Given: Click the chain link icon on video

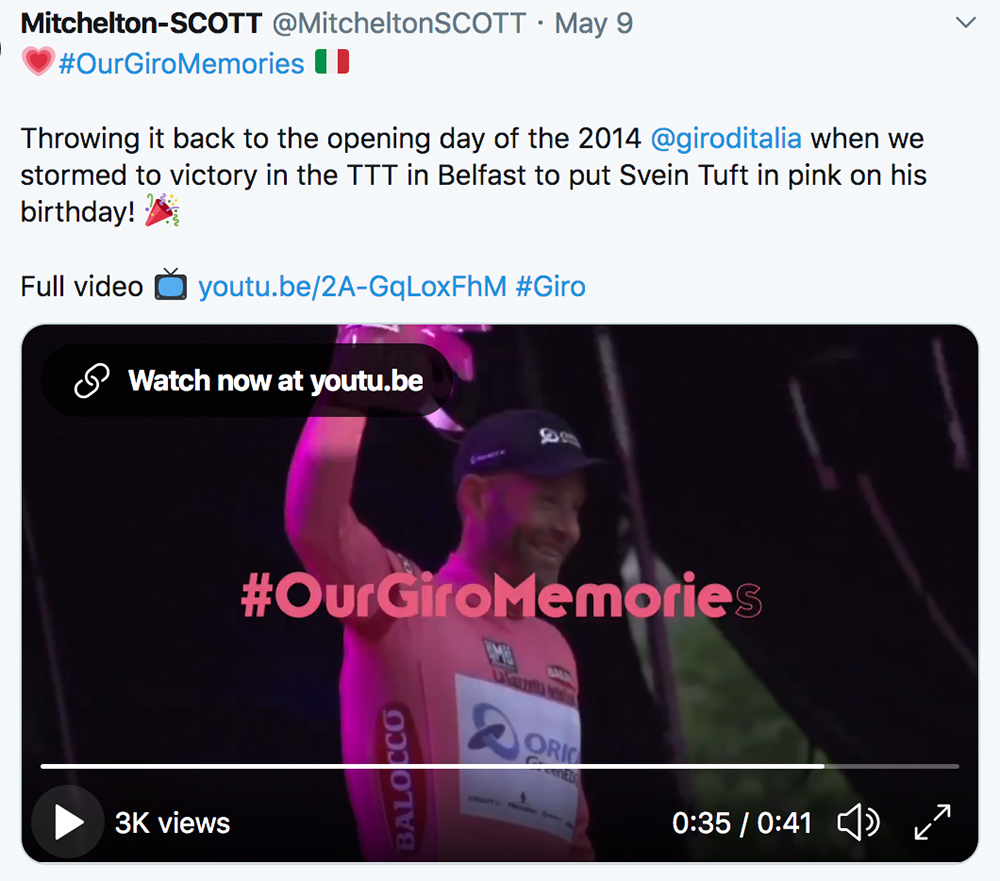Looking at the screenshot, I should (x=92, y=381).
